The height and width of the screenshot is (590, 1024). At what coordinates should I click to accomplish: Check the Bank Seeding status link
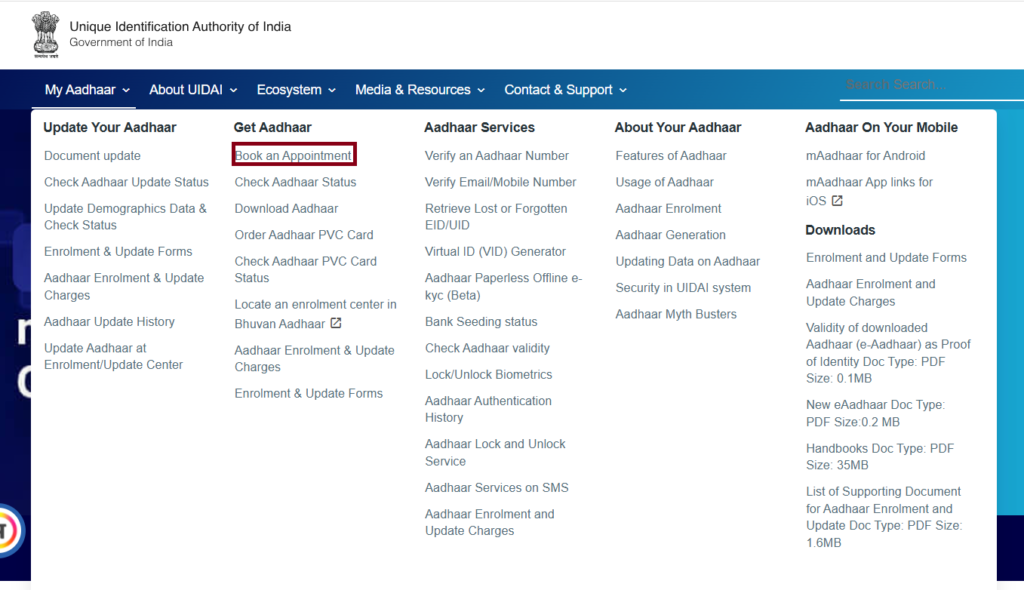point(481,321)
